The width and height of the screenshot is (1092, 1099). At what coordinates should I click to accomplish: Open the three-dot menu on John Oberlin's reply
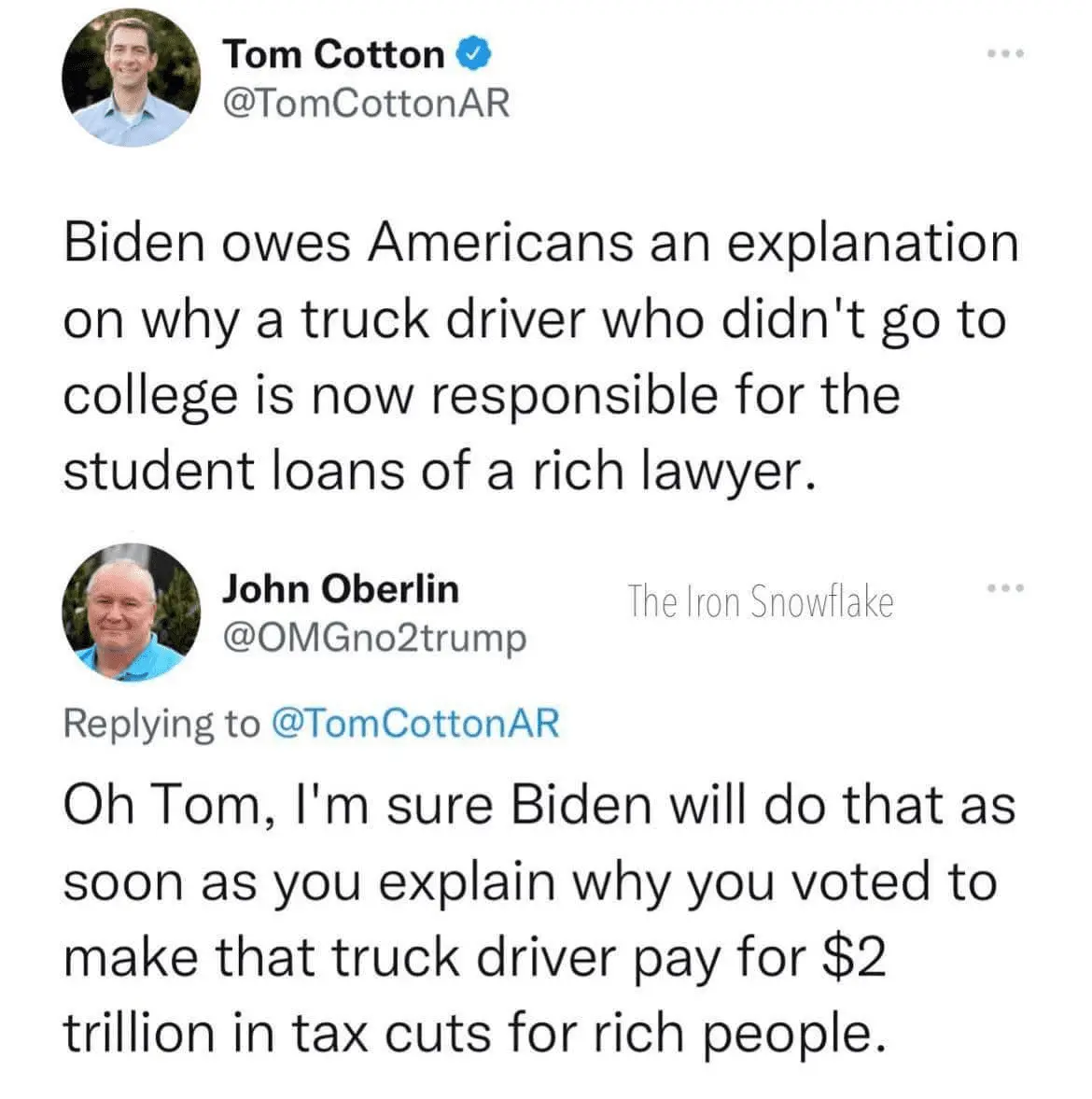pyautogui.click(x=1006, y=588)
